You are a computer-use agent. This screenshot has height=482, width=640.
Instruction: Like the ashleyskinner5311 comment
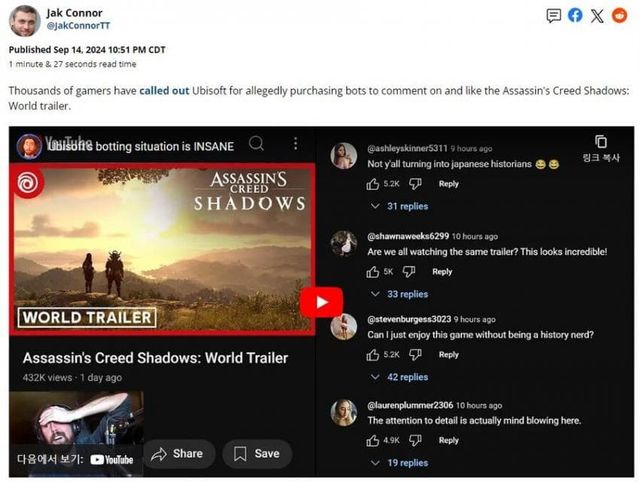click(x=373, y=184)
